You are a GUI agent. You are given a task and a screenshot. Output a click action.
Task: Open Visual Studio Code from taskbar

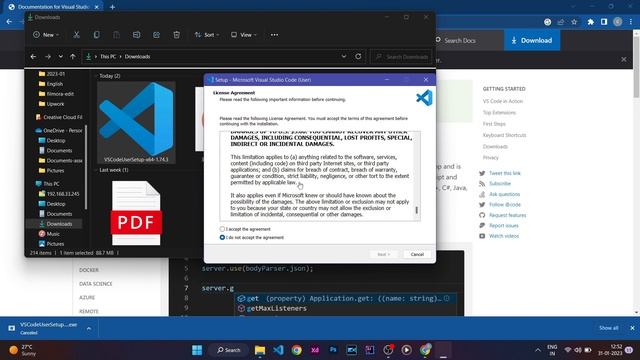coord(278,350)
